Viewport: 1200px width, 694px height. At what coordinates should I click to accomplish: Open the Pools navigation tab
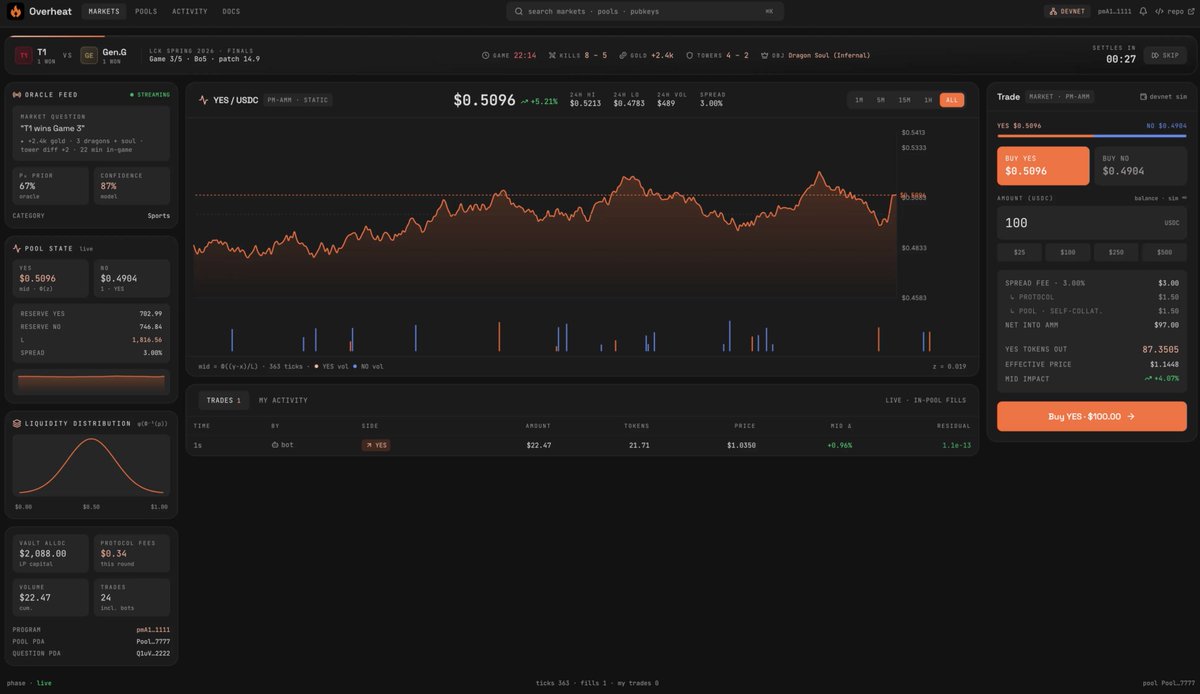tap(146, 11)
